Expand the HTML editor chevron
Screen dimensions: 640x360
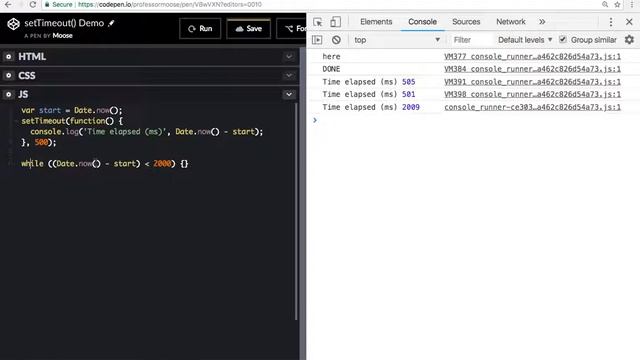[x=289, y=56]
